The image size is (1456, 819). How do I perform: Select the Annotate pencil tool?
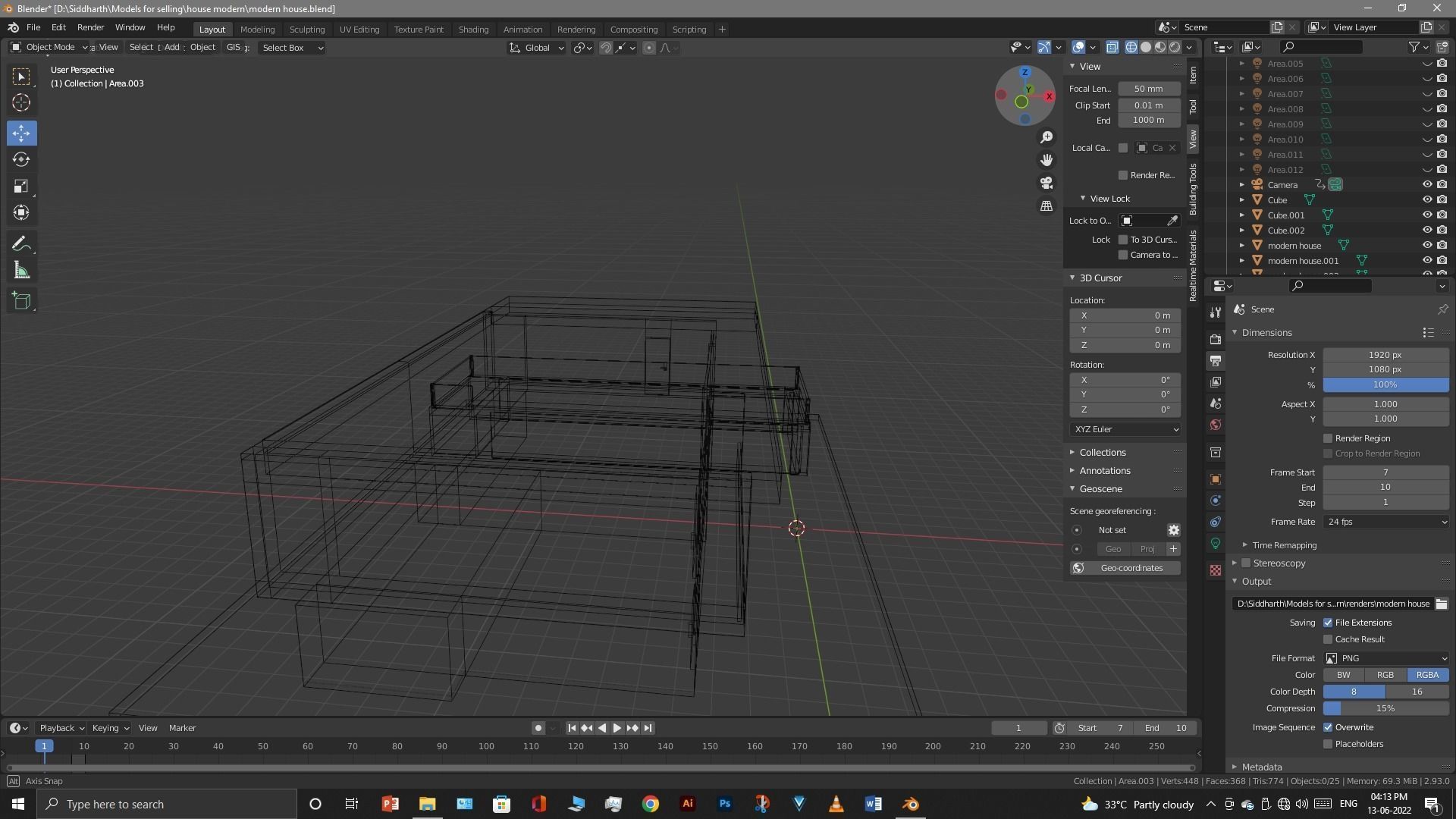21,243
